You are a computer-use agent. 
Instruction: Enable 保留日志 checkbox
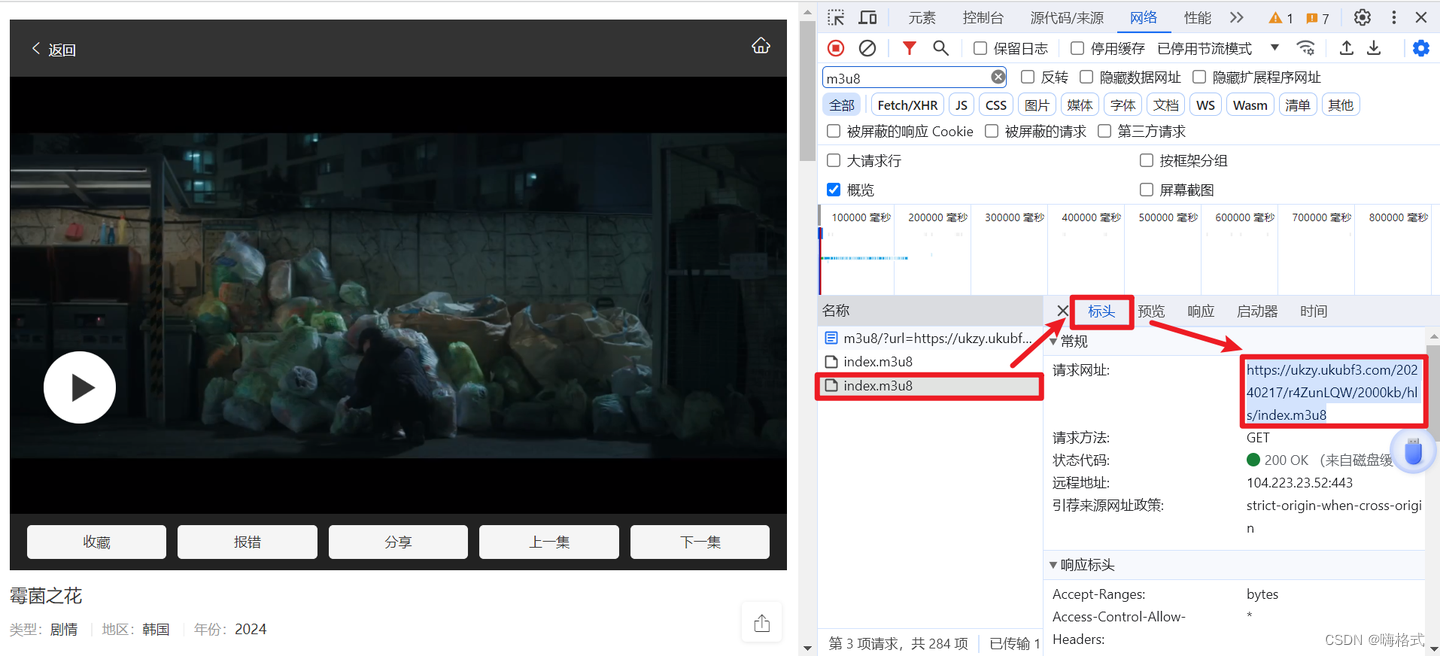pos(980,48)
